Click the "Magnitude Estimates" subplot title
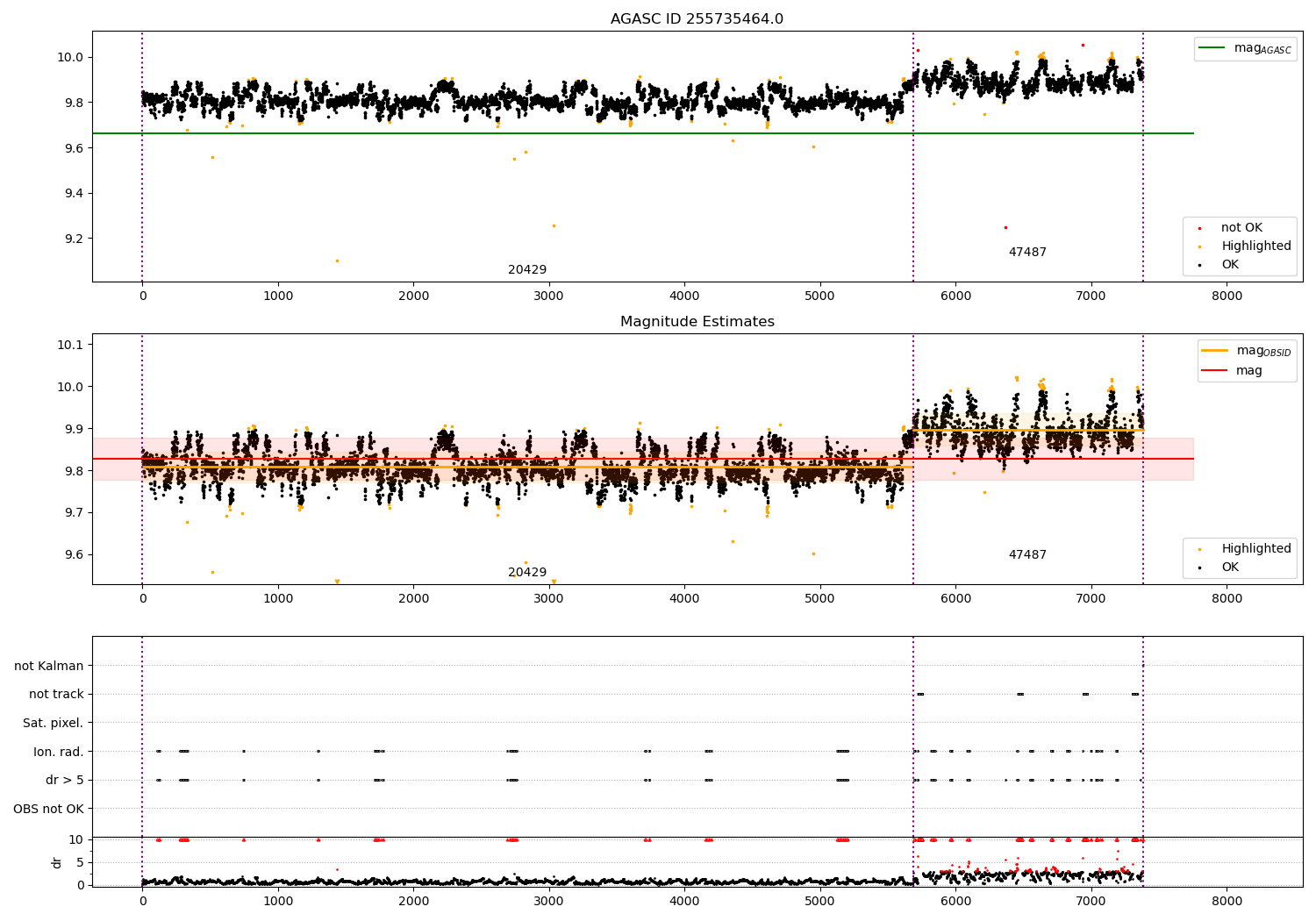The image size is (1316, 921). [697, 322]
